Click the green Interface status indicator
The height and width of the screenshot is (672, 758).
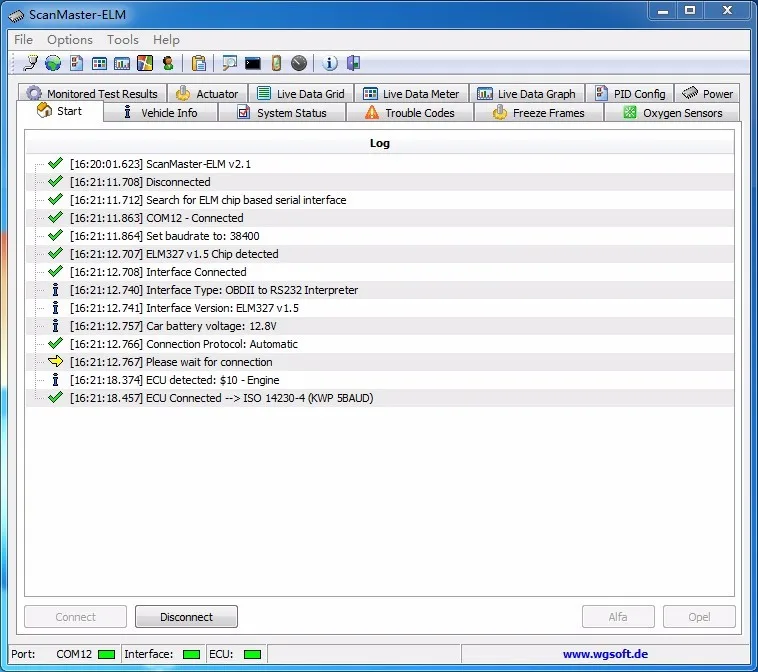point(191,654)
